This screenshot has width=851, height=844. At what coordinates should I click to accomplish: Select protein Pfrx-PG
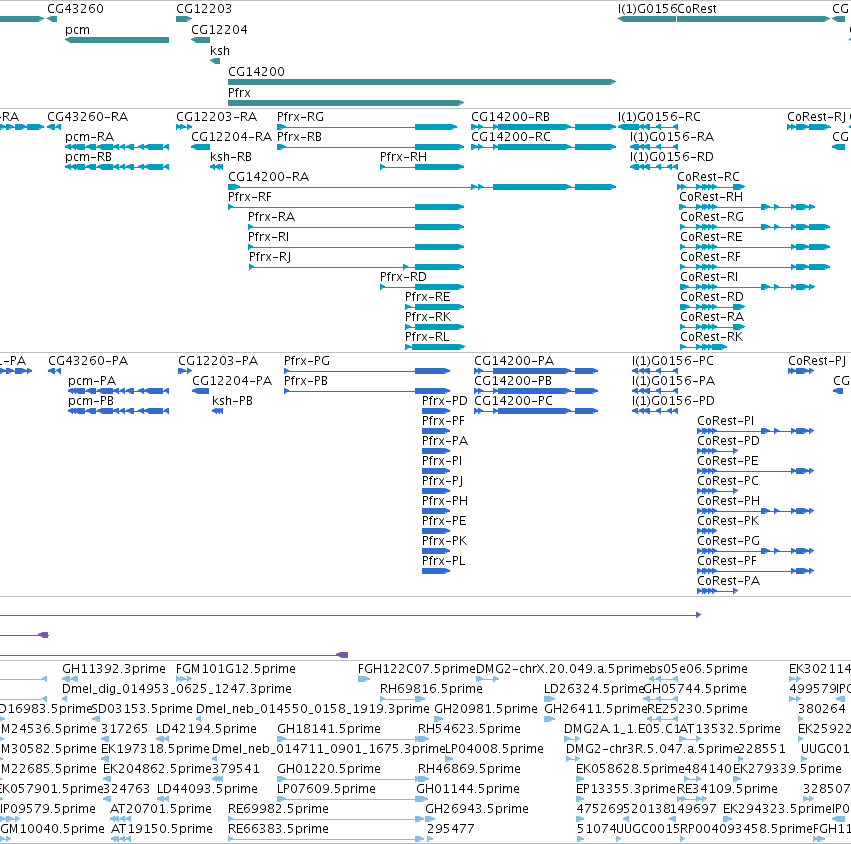tap(367, 371)
